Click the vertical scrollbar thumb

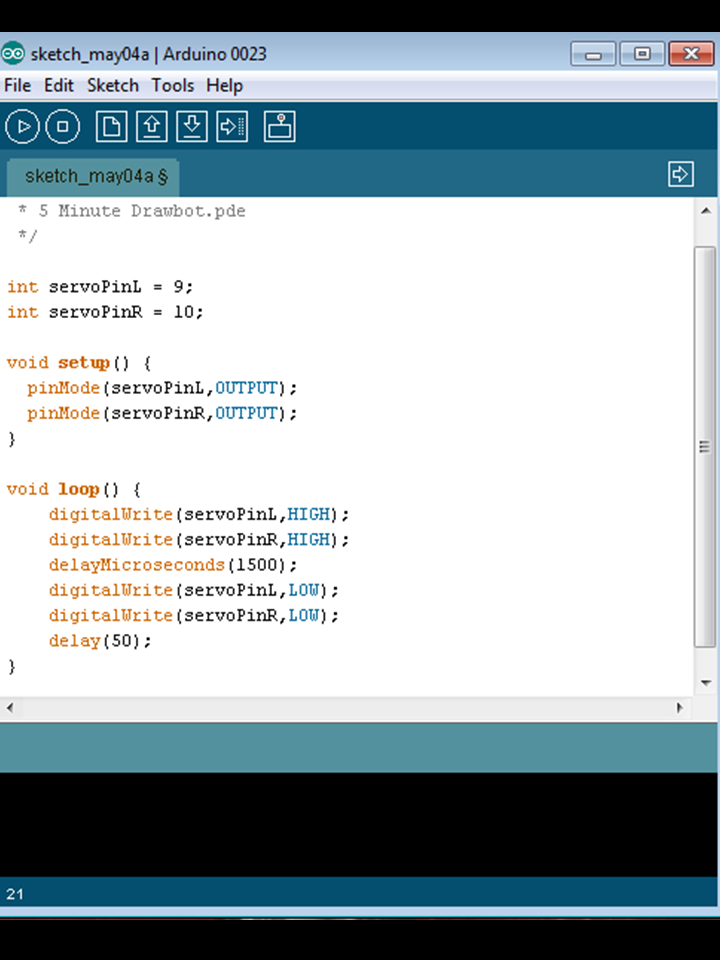(x=705, y=447)
